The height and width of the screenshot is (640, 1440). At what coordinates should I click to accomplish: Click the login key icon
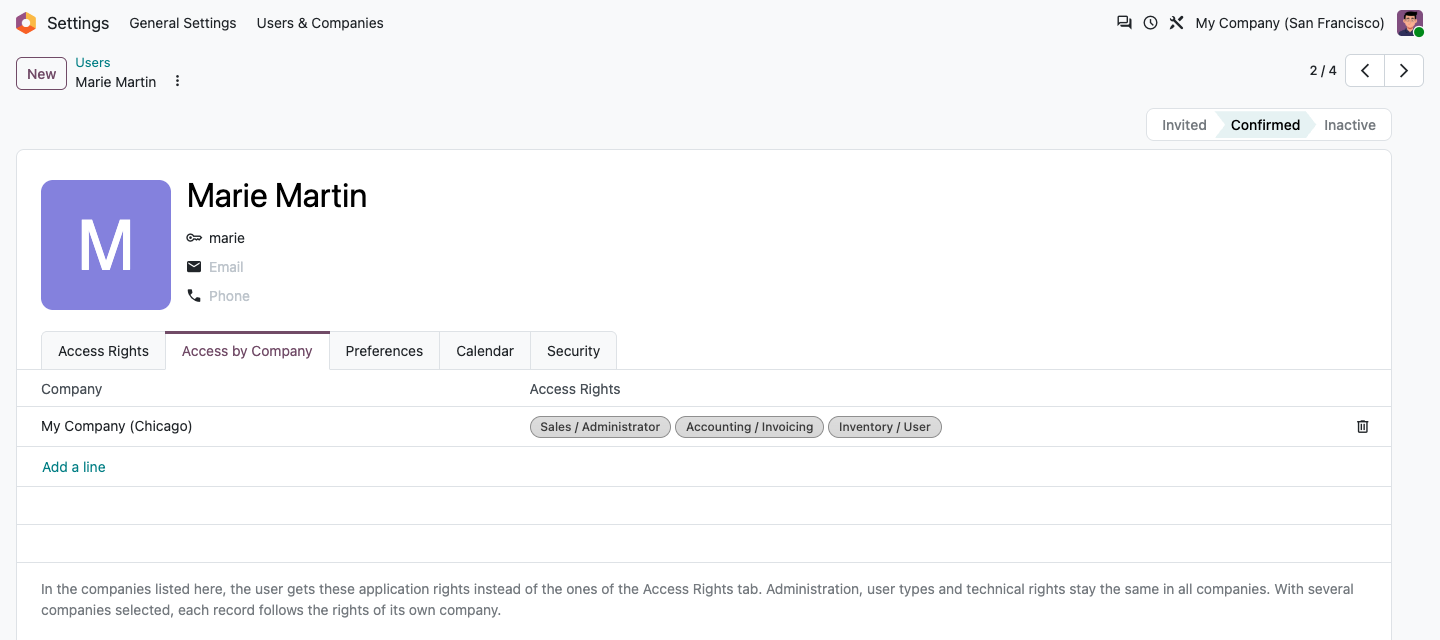194,238
